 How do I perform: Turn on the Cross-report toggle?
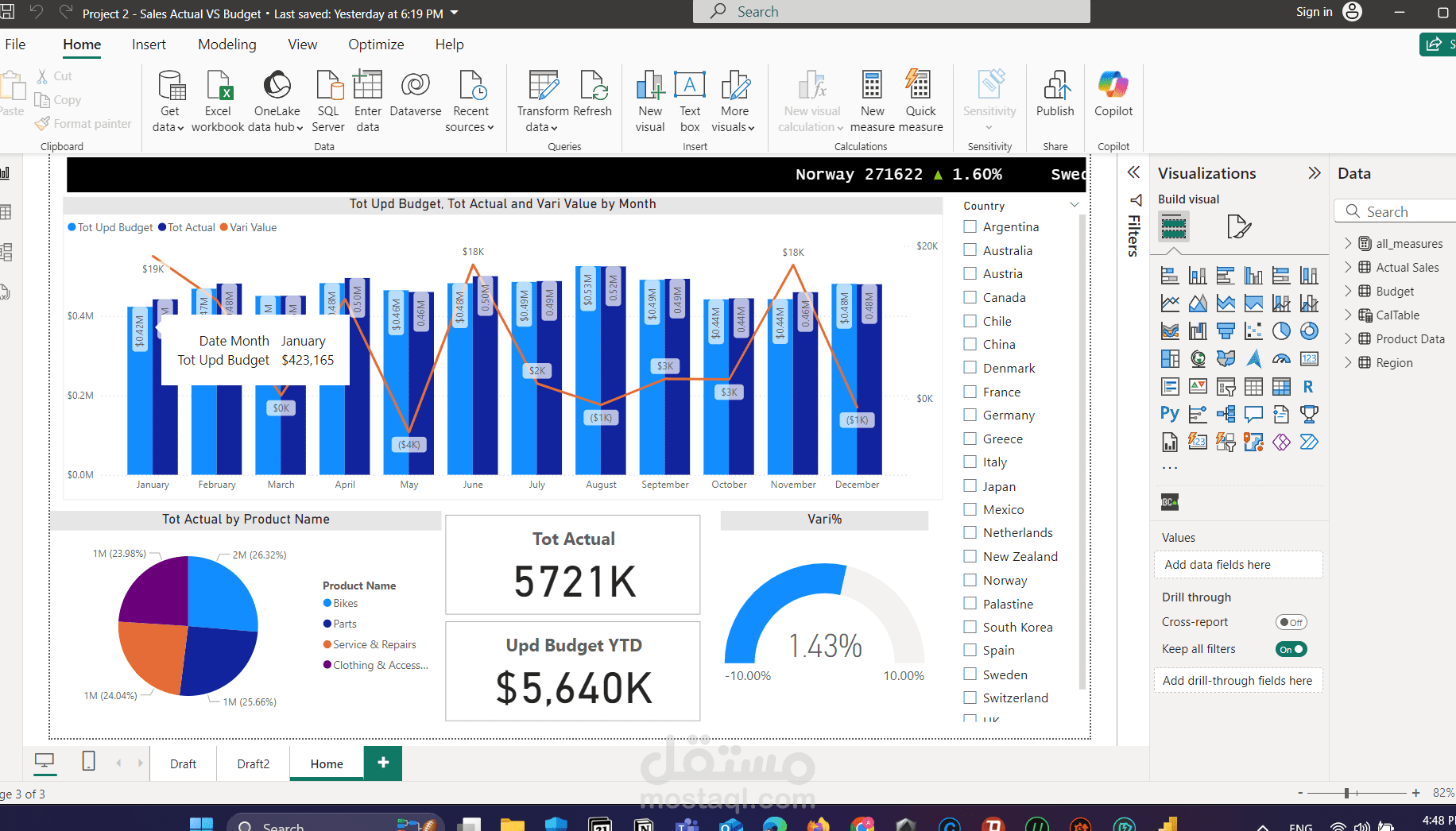pos(1291,622)
